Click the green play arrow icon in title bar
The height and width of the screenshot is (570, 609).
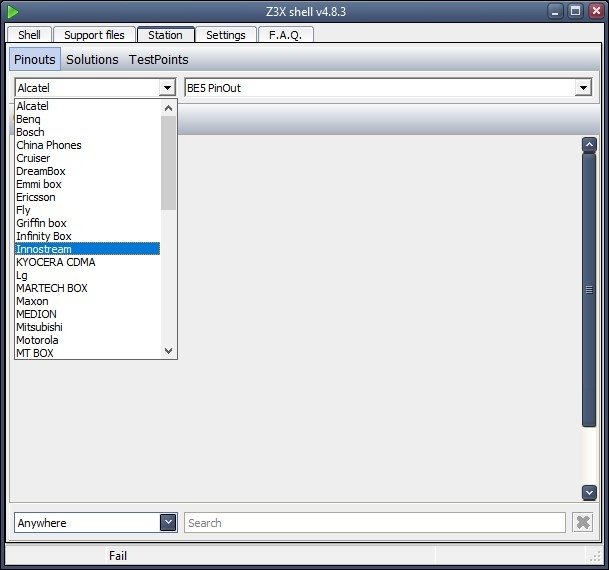pyautogui.click(x=12, y=12)
